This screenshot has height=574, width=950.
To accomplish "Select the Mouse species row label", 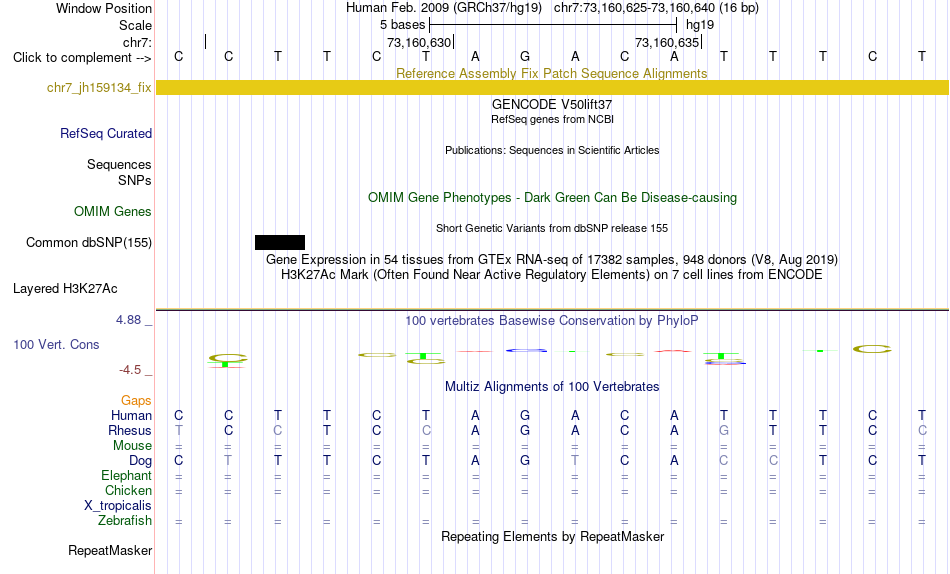I will 132,446.
